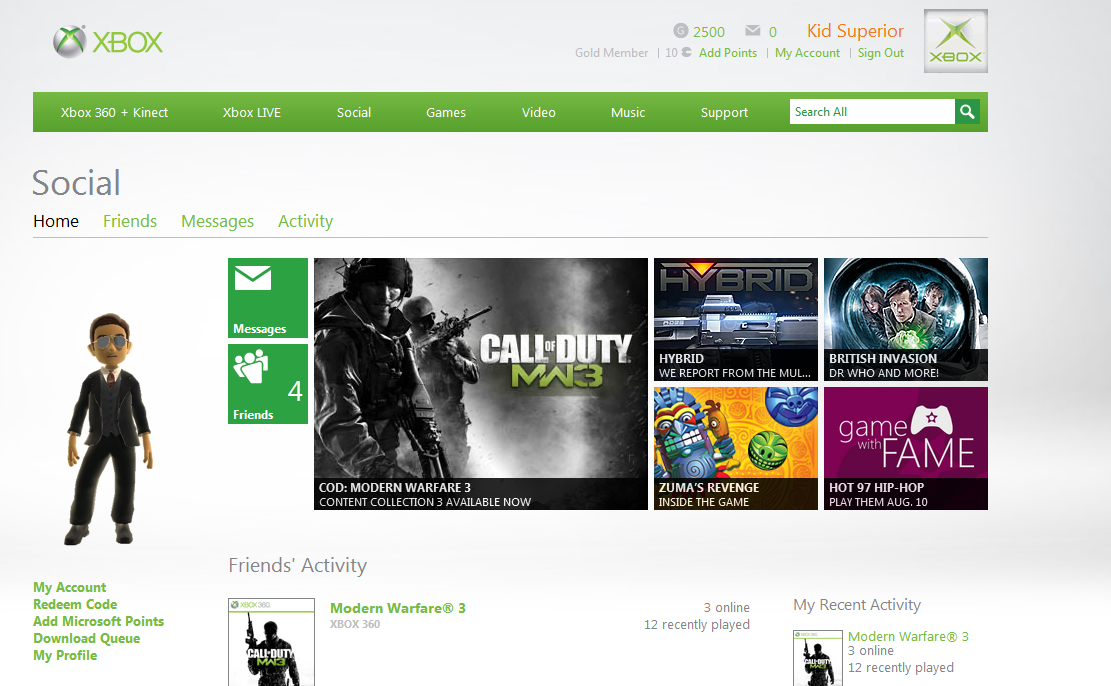Open the Music menu
1111x686 pixels.
point(628,112)
